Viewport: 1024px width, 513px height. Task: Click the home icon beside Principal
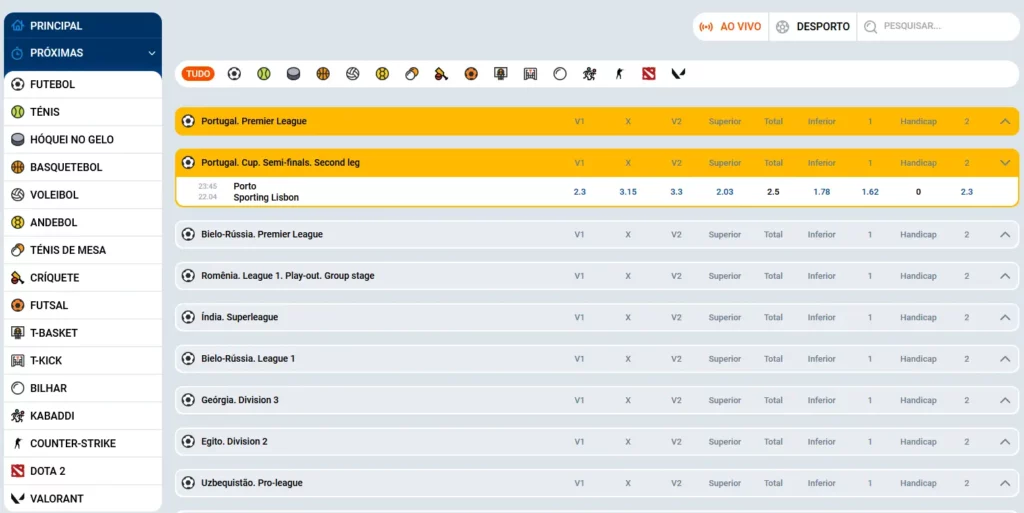[x=18, y=26]
